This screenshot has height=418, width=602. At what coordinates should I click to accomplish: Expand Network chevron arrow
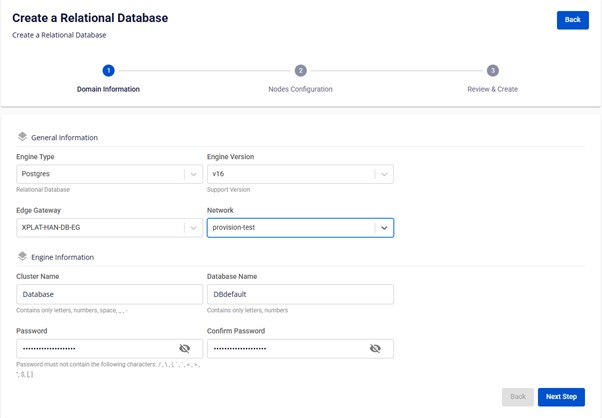point(384,228)
